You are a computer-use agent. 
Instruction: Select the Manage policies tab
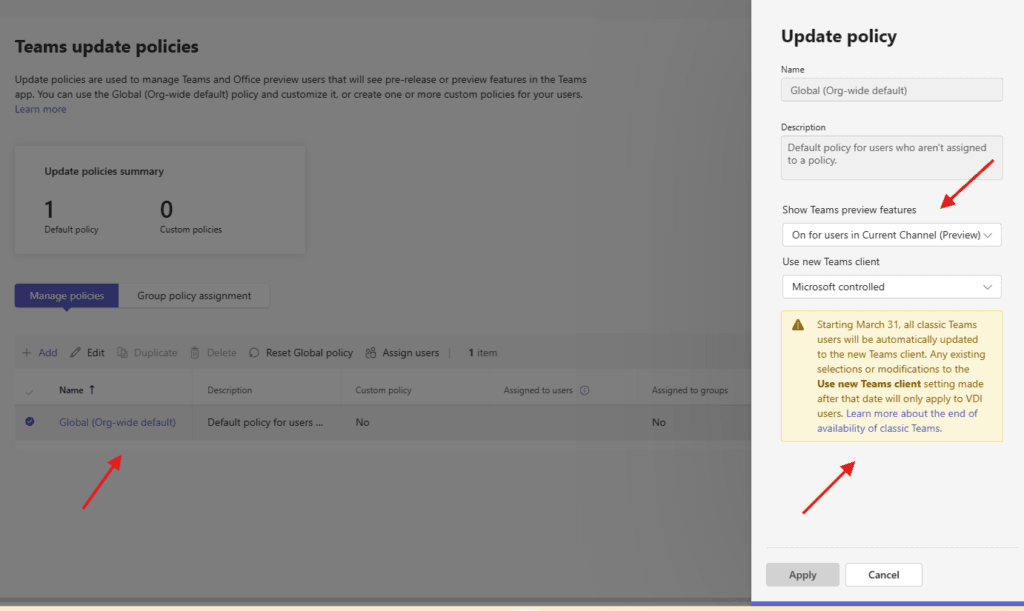pos(67,296)
